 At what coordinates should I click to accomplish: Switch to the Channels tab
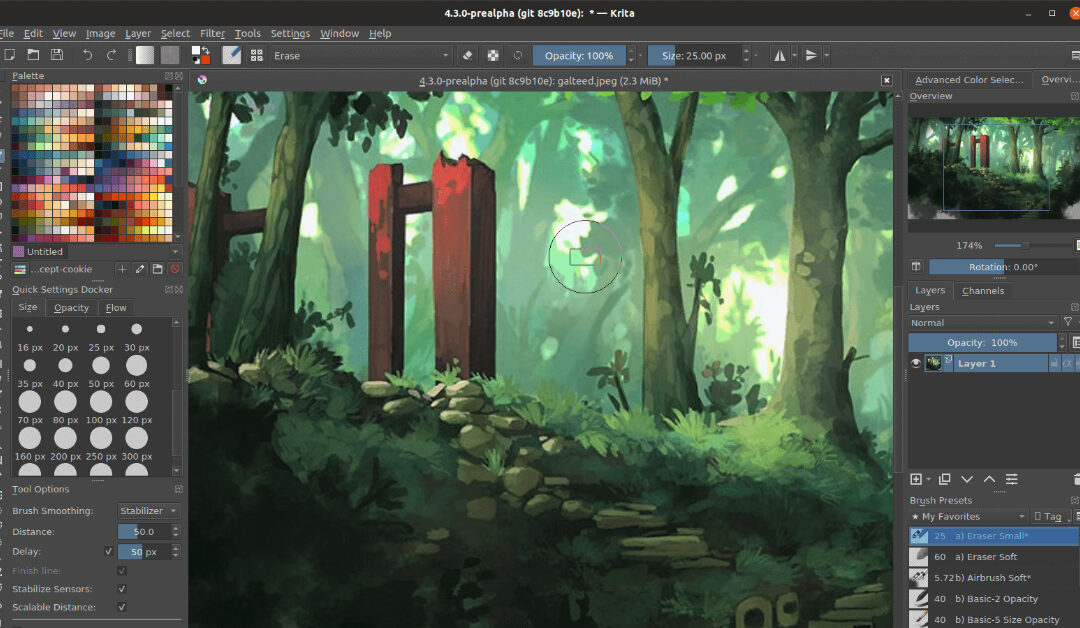pos(983,291)
